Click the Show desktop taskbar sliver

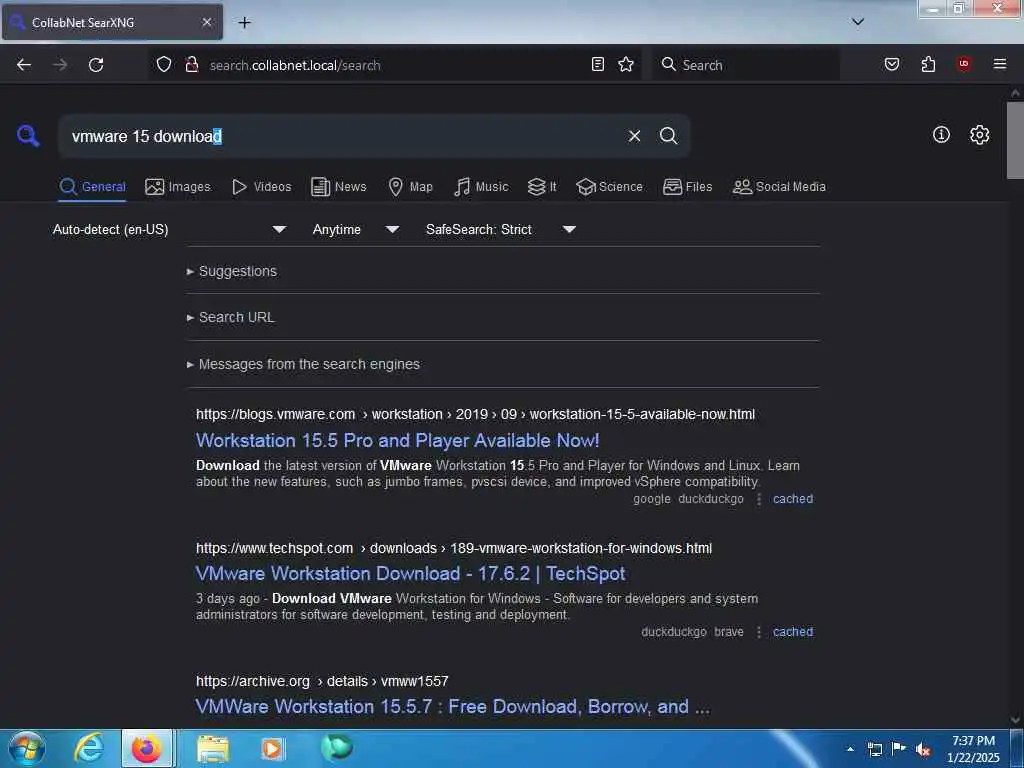(x=1016, y=749)
